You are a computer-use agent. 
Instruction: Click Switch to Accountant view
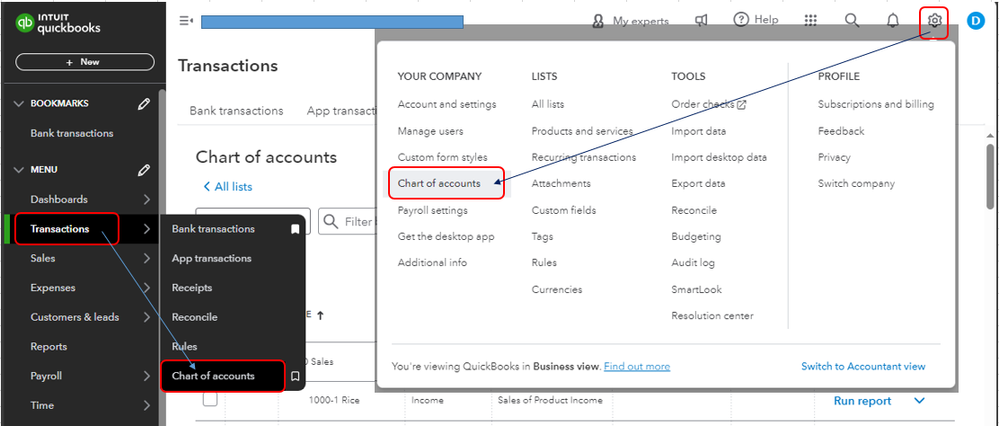click(863, 367)
